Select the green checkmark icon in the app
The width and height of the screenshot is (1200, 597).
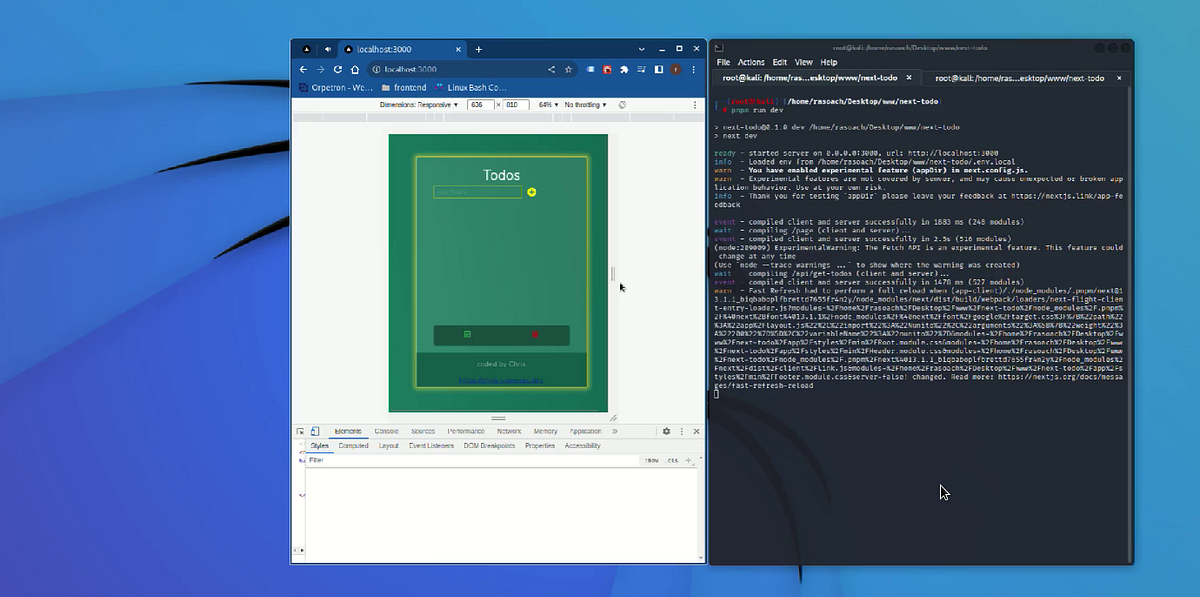(x=467, y=334)
